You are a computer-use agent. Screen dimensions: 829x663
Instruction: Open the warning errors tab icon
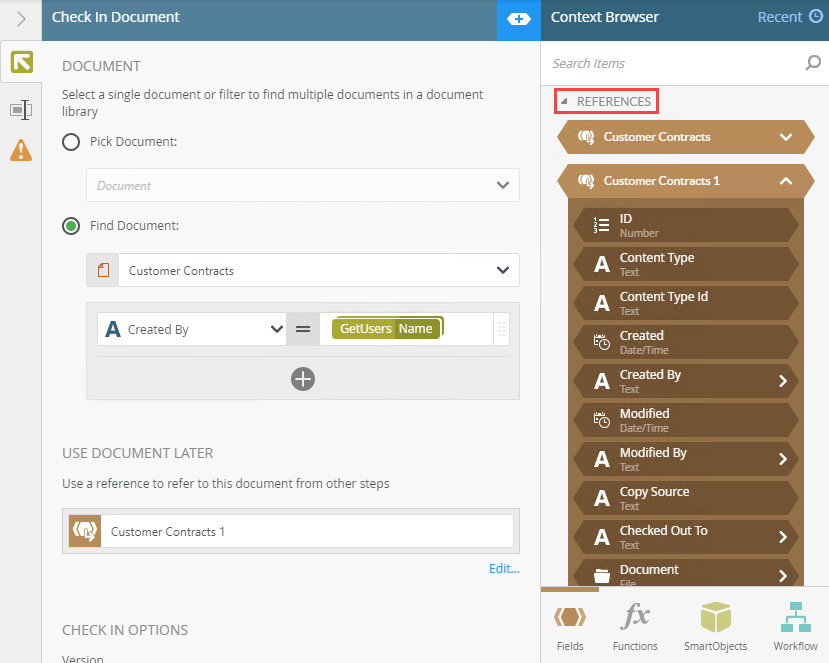click(21, 150)
